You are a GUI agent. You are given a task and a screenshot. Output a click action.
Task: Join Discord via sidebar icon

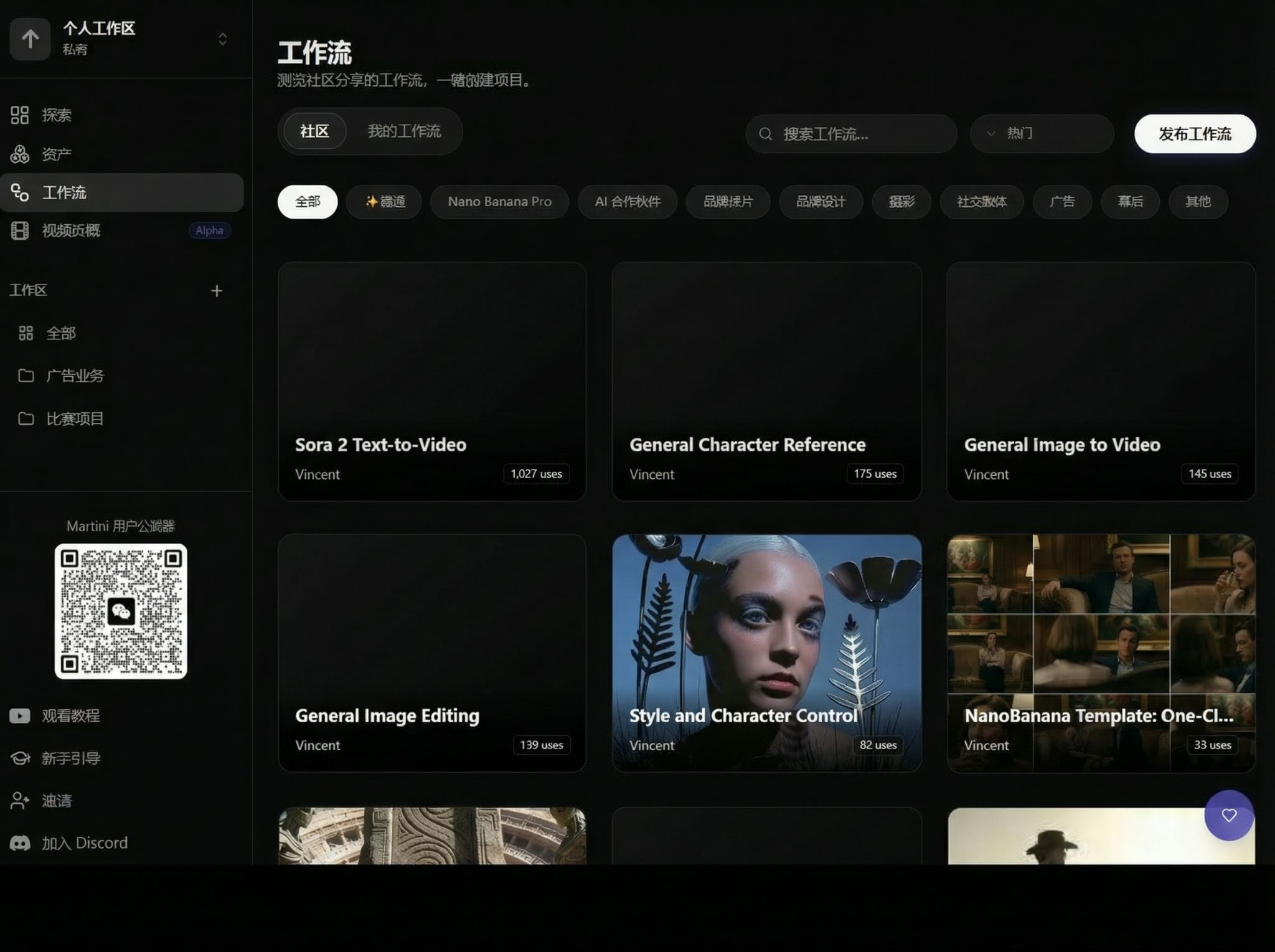pyautogui.click(x=85, y=842)
